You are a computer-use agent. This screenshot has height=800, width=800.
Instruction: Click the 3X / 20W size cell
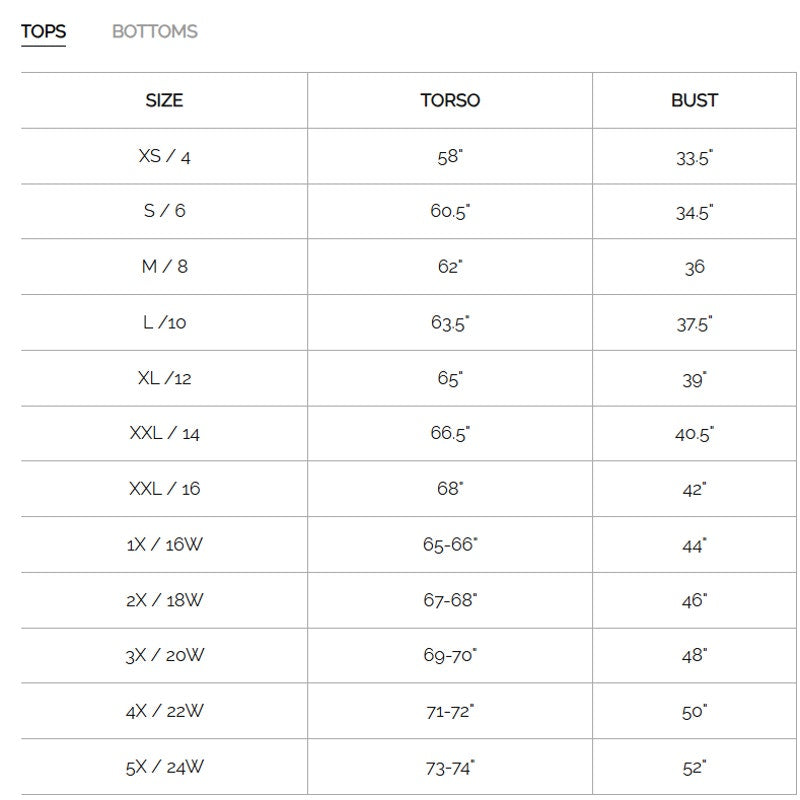tap(164, 656)
